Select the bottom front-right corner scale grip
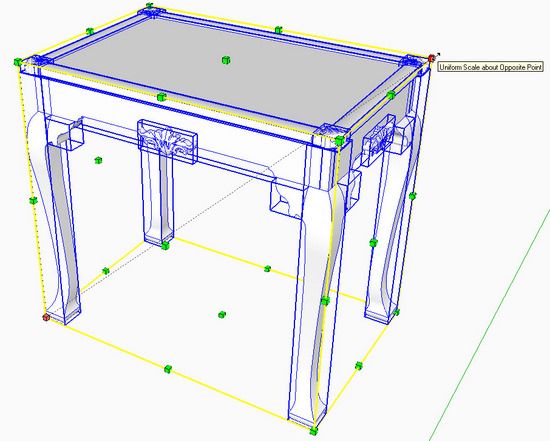Viewport: 550px width, 441px height. point(314,430)
